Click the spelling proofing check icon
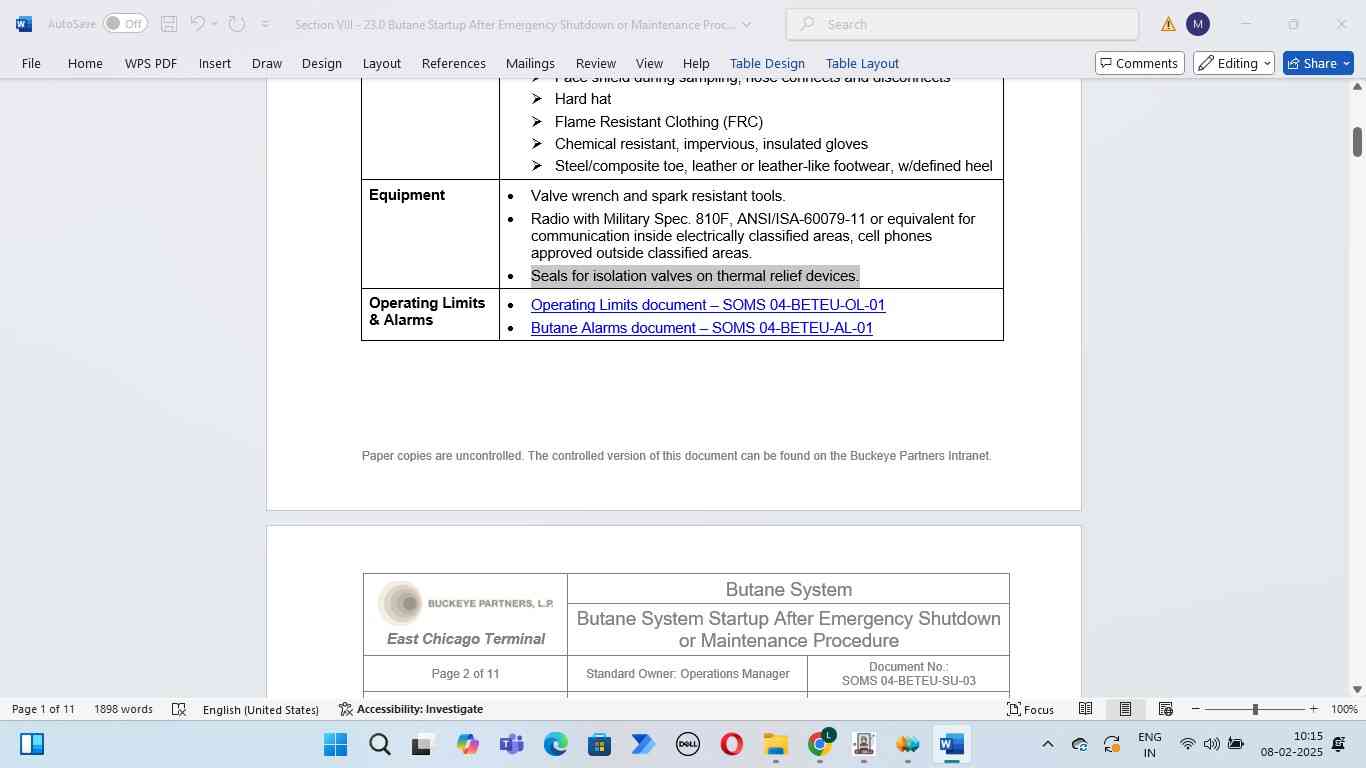The image size is (1366, 768). tap(179, 709)
